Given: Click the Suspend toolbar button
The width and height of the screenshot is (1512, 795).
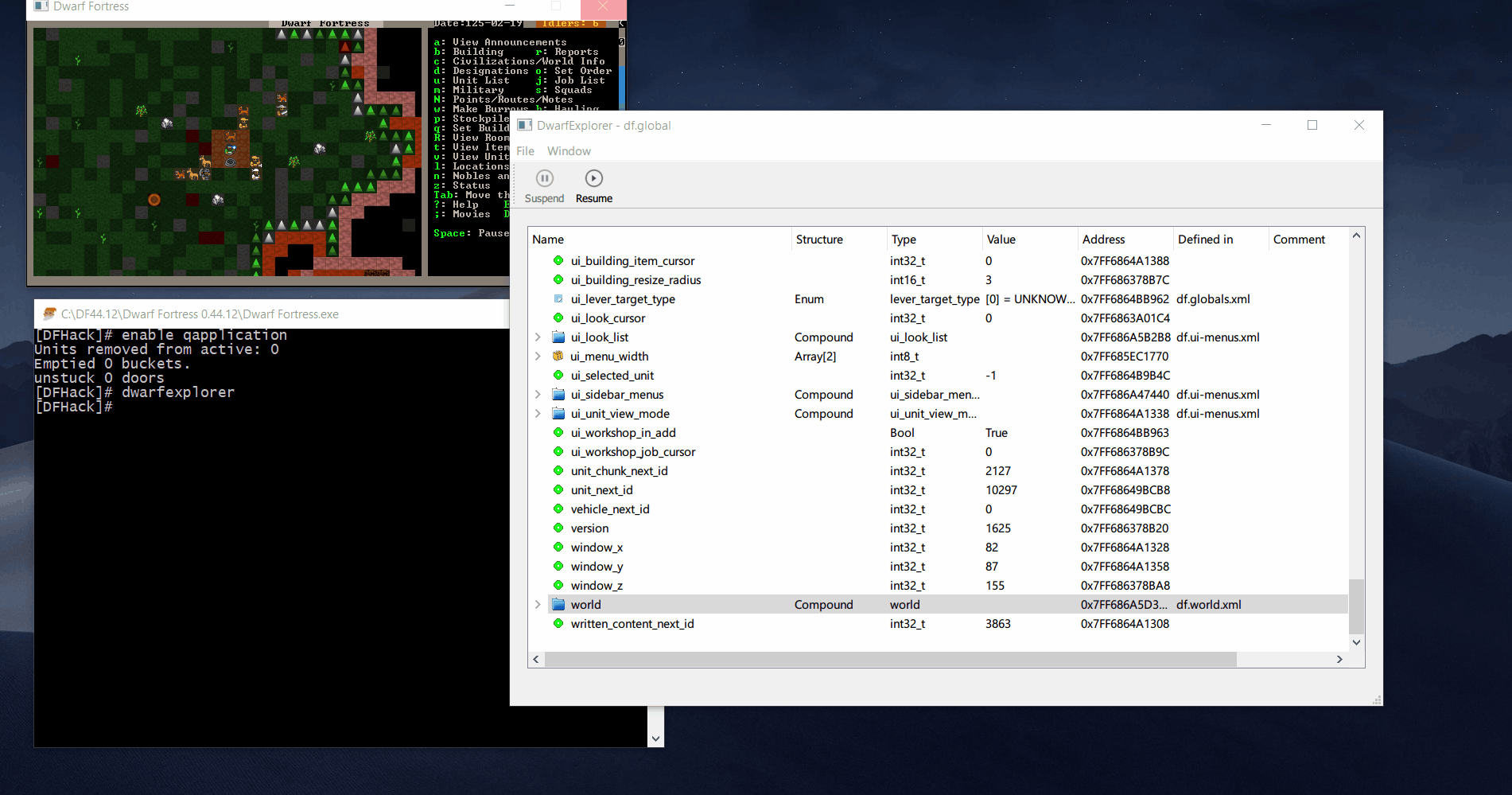Looking at the screenshot, I should (x=544, y=186).
